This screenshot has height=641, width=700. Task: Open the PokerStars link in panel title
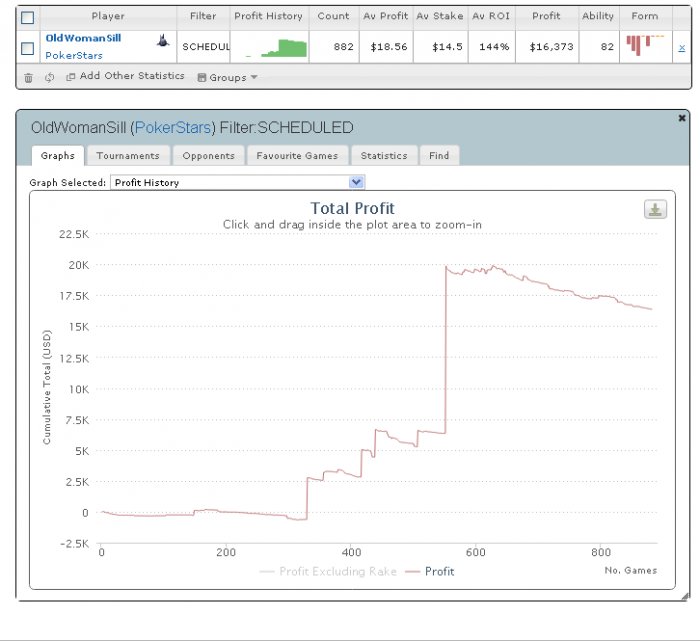click(172, 128)
